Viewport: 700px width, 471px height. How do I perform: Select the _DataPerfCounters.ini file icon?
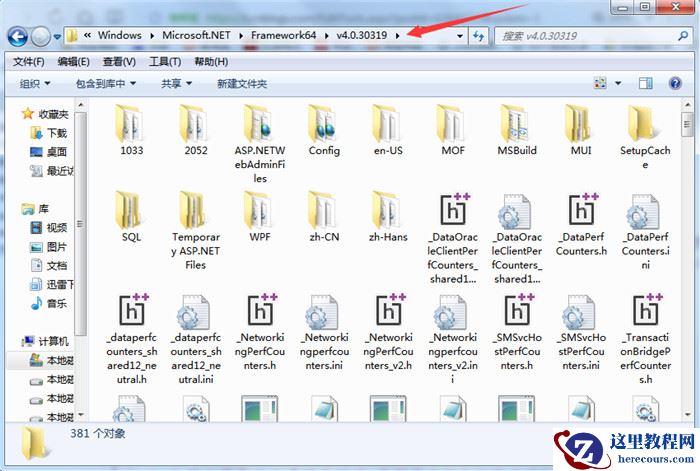point(644,211)
